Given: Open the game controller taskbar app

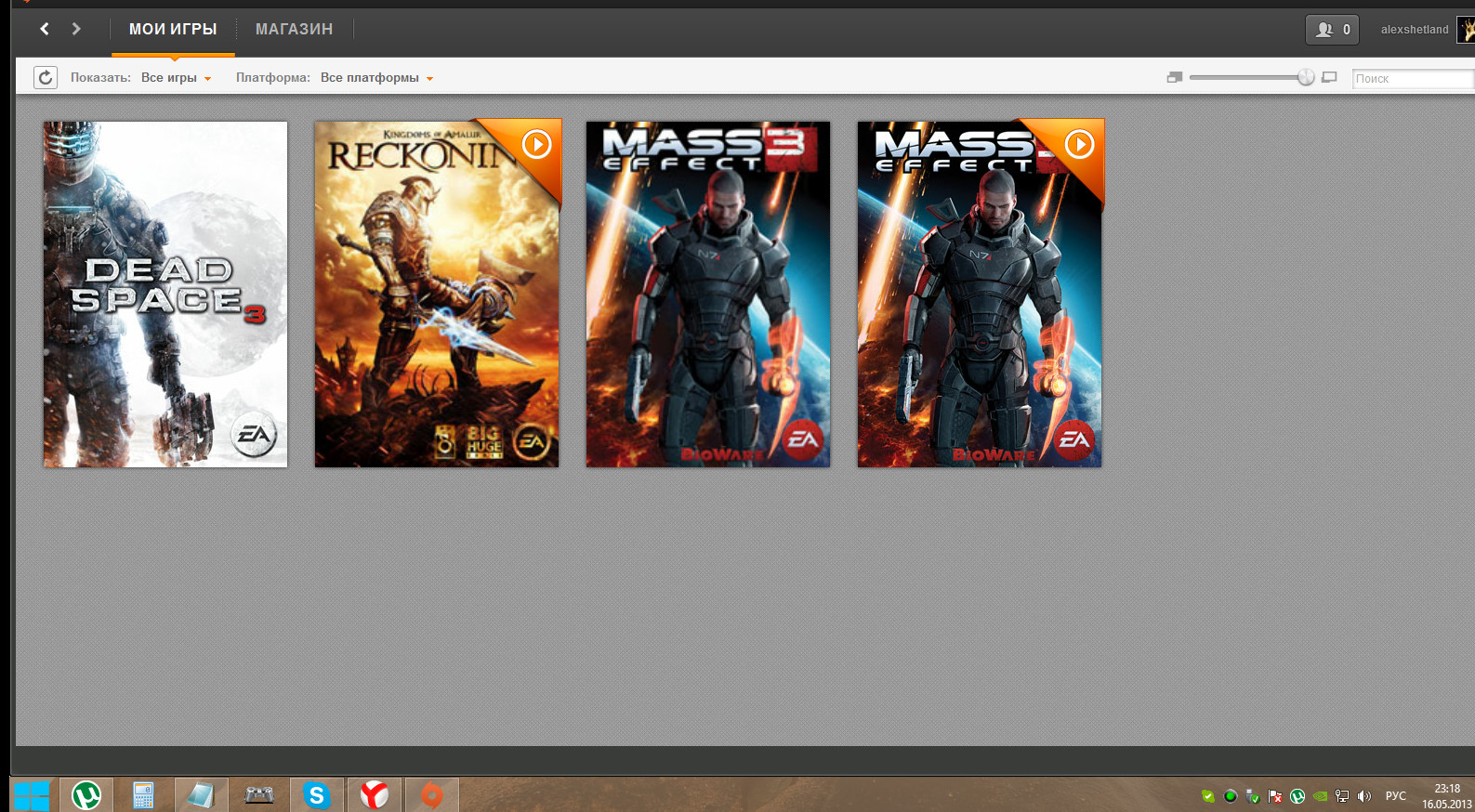Looking at the screenshot, I should point(258,795).
